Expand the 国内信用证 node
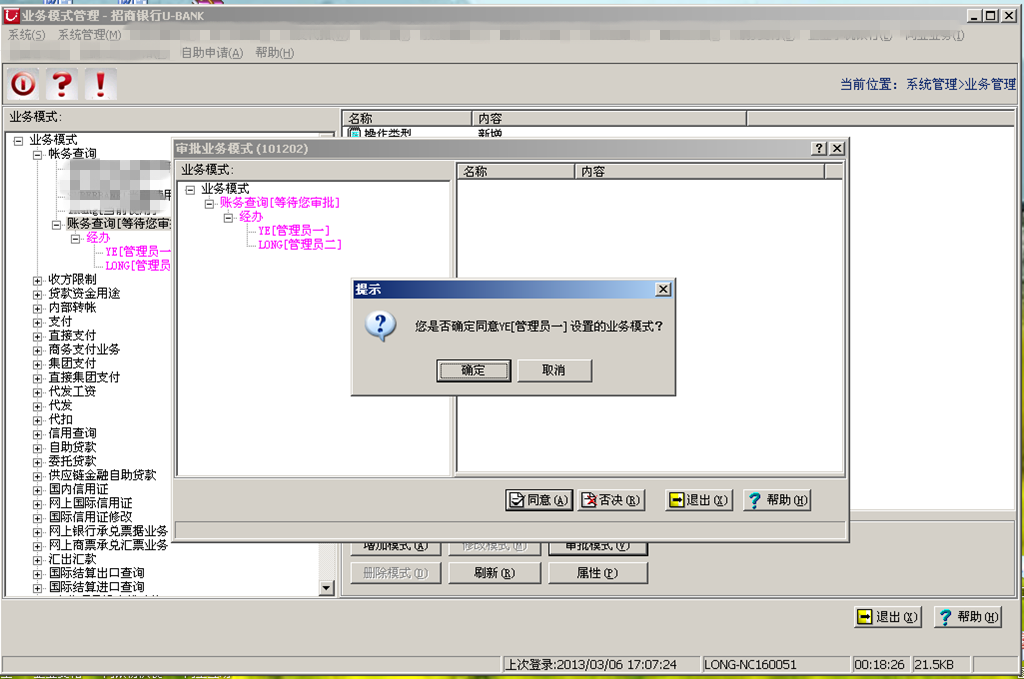This screenshot has height=679, width=1024. (38, 490)
